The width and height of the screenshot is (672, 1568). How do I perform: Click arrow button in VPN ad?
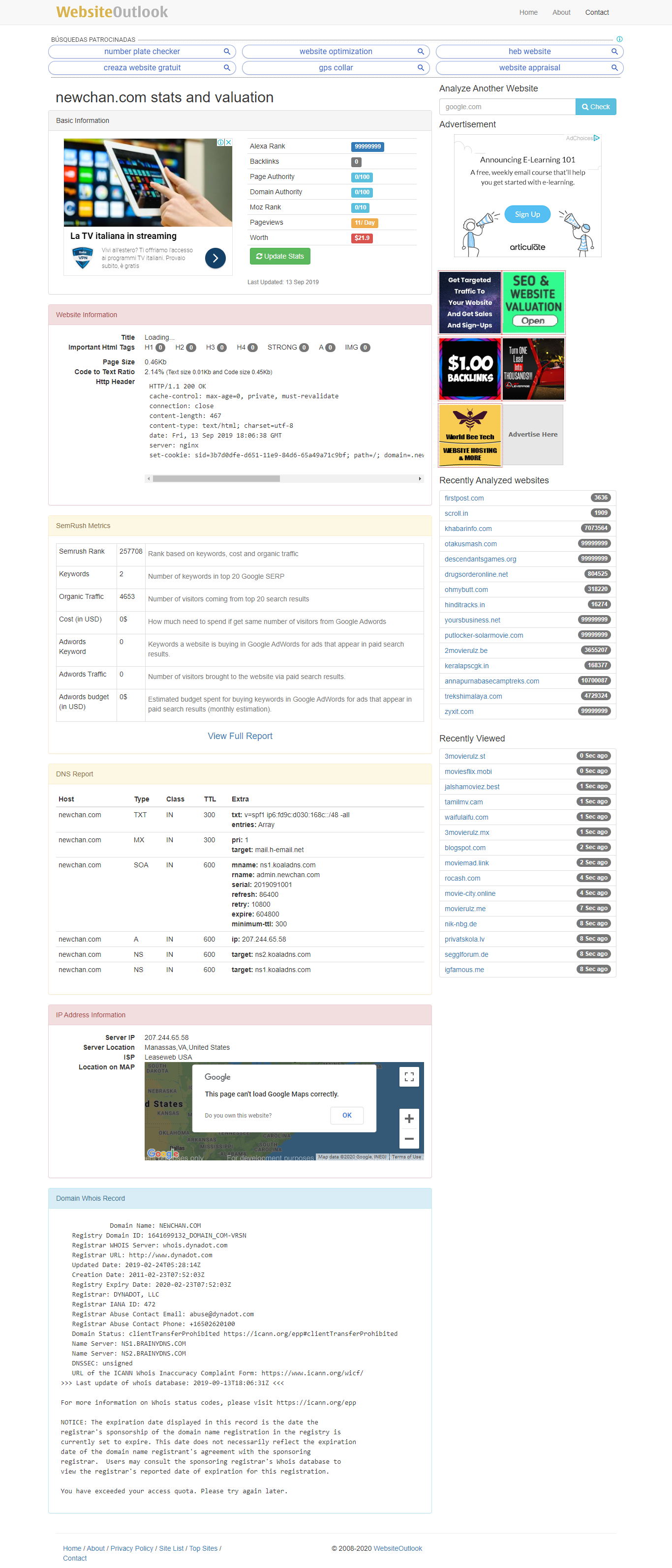[x=215, y=258]
